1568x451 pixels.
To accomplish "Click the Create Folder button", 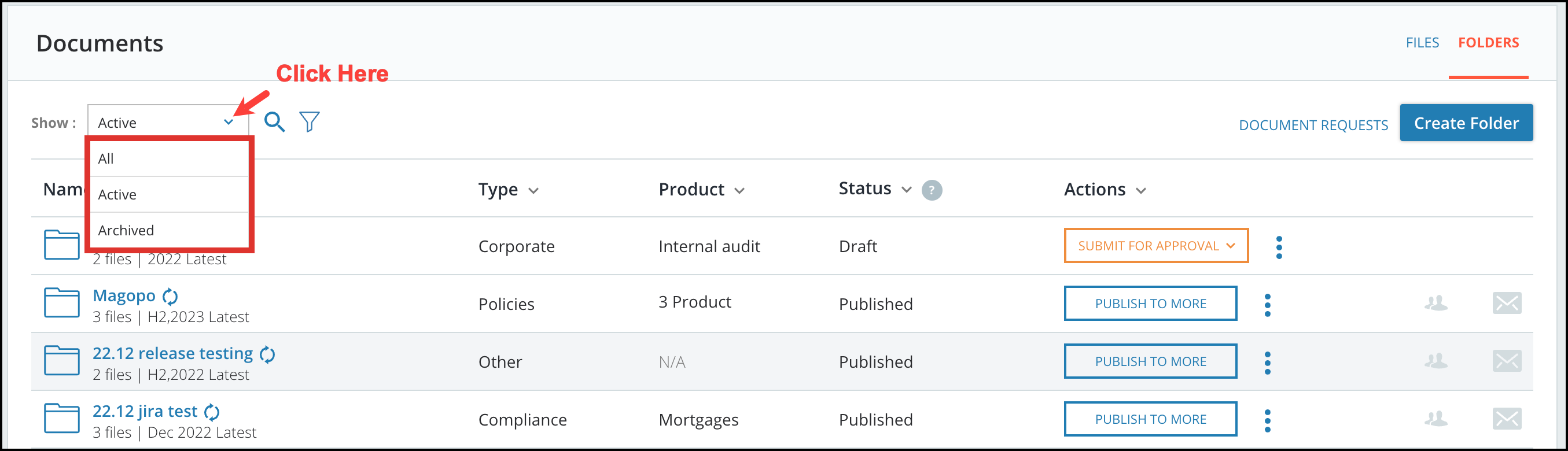I will tap(1466, 123).
